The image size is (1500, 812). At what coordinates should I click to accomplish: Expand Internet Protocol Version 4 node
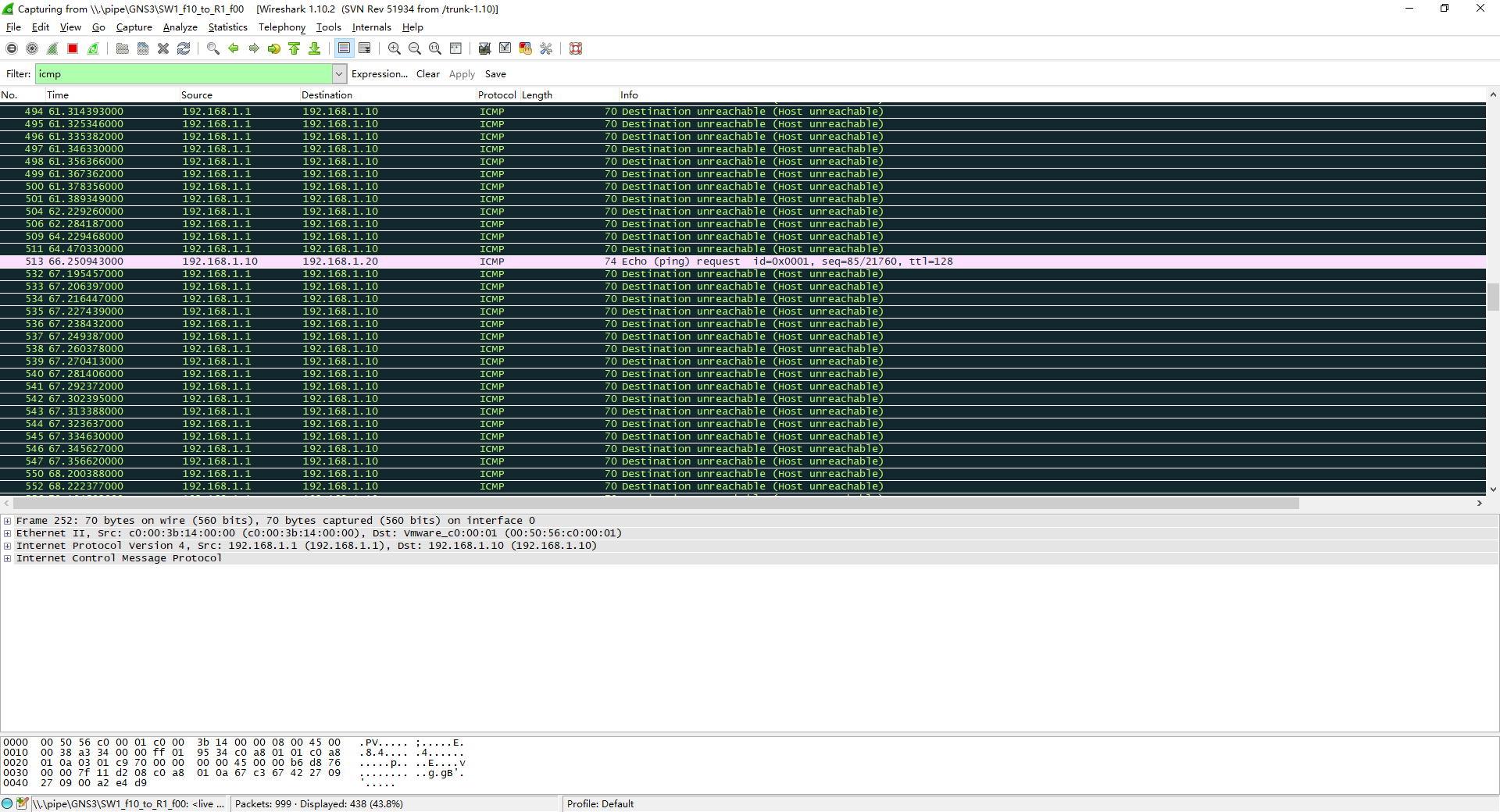(8, 546)
